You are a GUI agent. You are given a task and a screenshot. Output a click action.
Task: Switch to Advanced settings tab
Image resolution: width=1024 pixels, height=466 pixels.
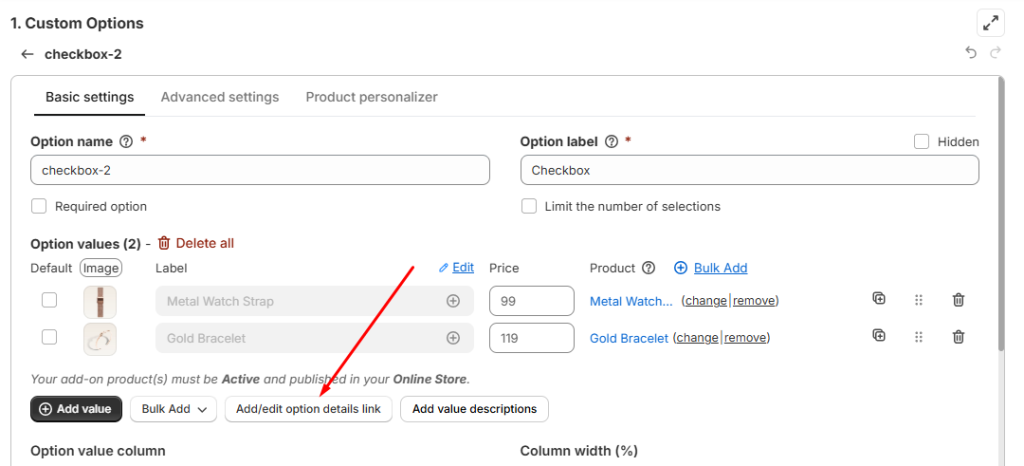point(220,97)
